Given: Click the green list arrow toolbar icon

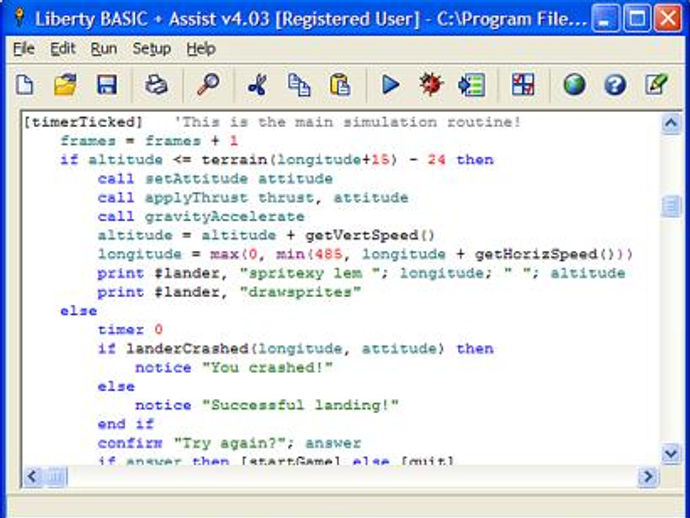Looking at the screenshot, I should pyautogui.click(x=472, y=84).
